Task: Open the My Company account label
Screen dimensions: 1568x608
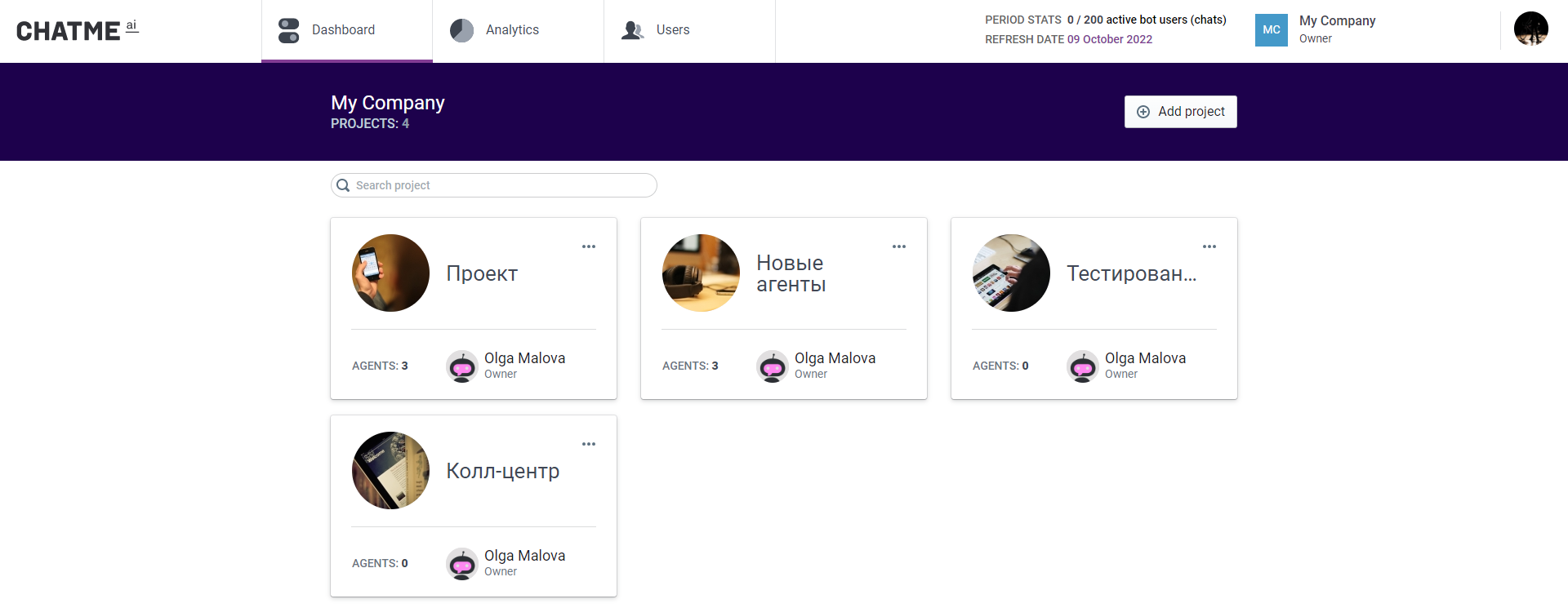Action: pyautogui.click(x=1337, y=20)
